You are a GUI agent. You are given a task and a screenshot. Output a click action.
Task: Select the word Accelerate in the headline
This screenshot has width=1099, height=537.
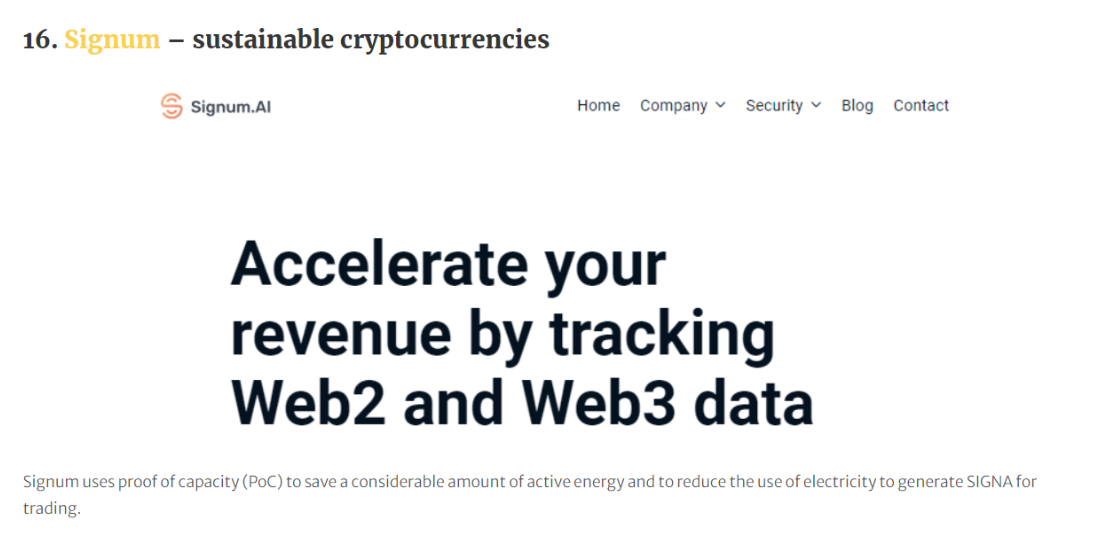point(379,264)
